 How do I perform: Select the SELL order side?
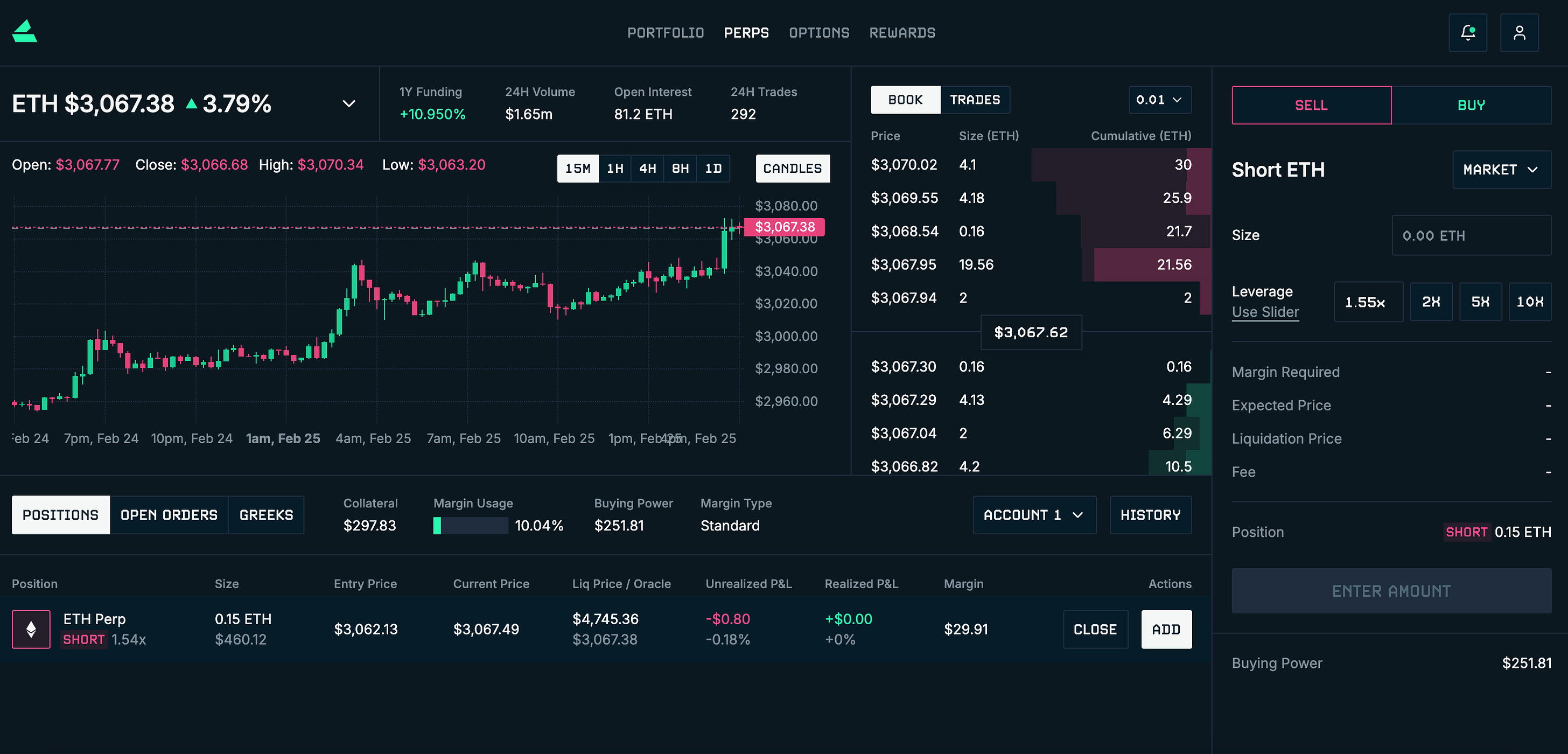(x=1311, y=106)
